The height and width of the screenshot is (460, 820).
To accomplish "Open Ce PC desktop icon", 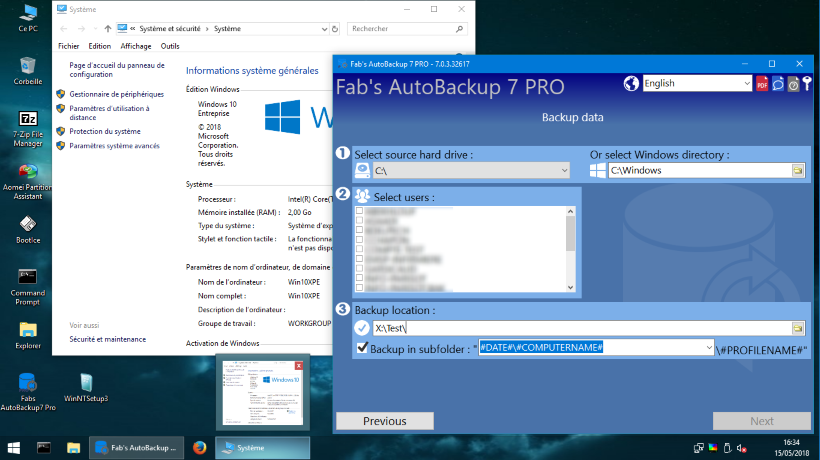I will pos(28,18).
